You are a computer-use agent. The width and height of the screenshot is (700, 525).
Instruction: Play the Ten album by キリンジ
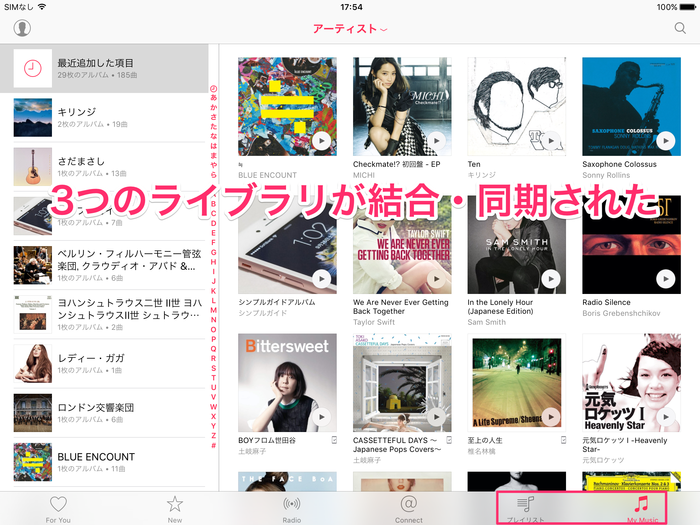pos(551,141)
